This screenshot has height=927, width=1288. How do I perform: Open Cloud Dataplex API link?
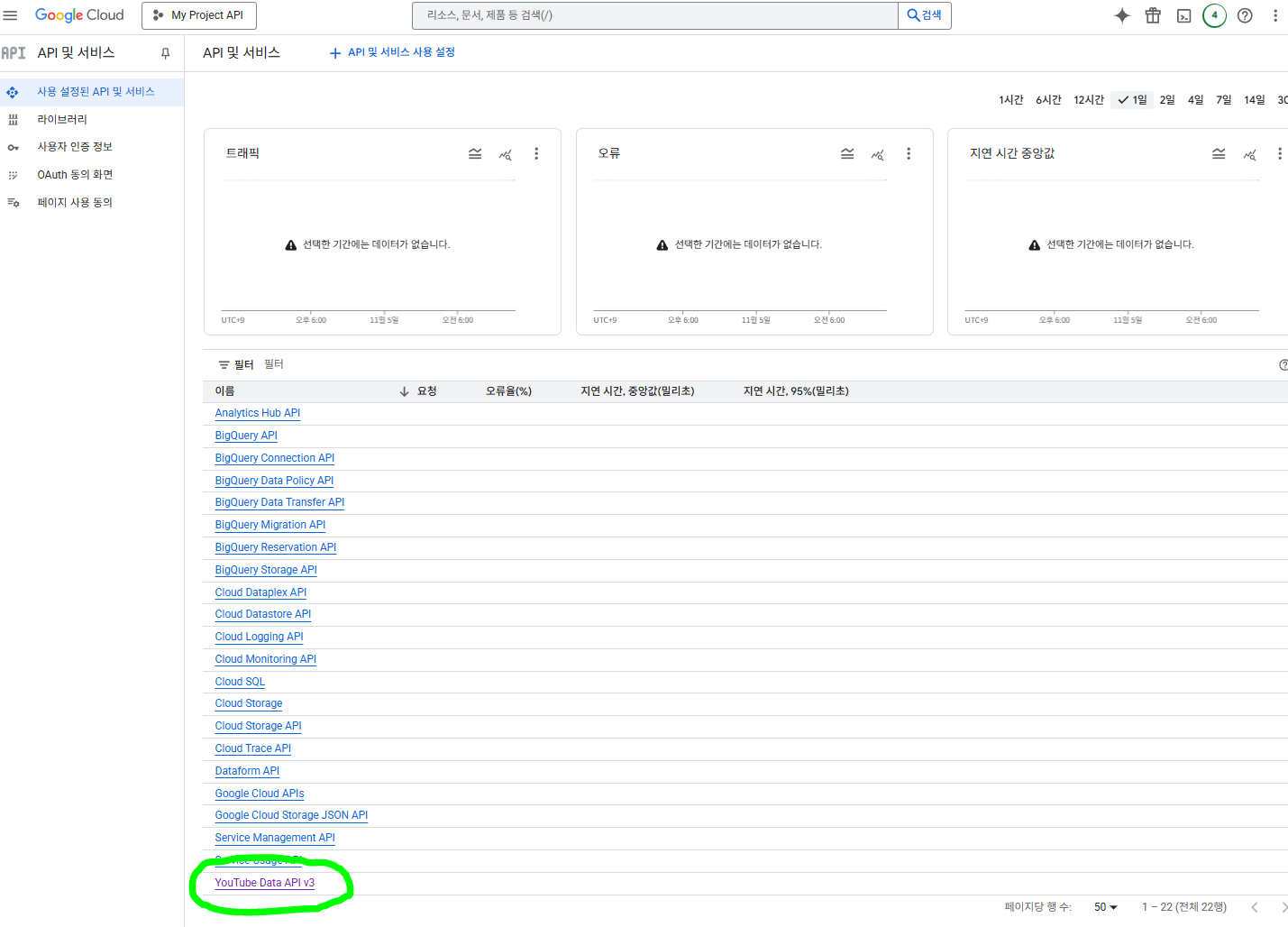tap(260, 592)
